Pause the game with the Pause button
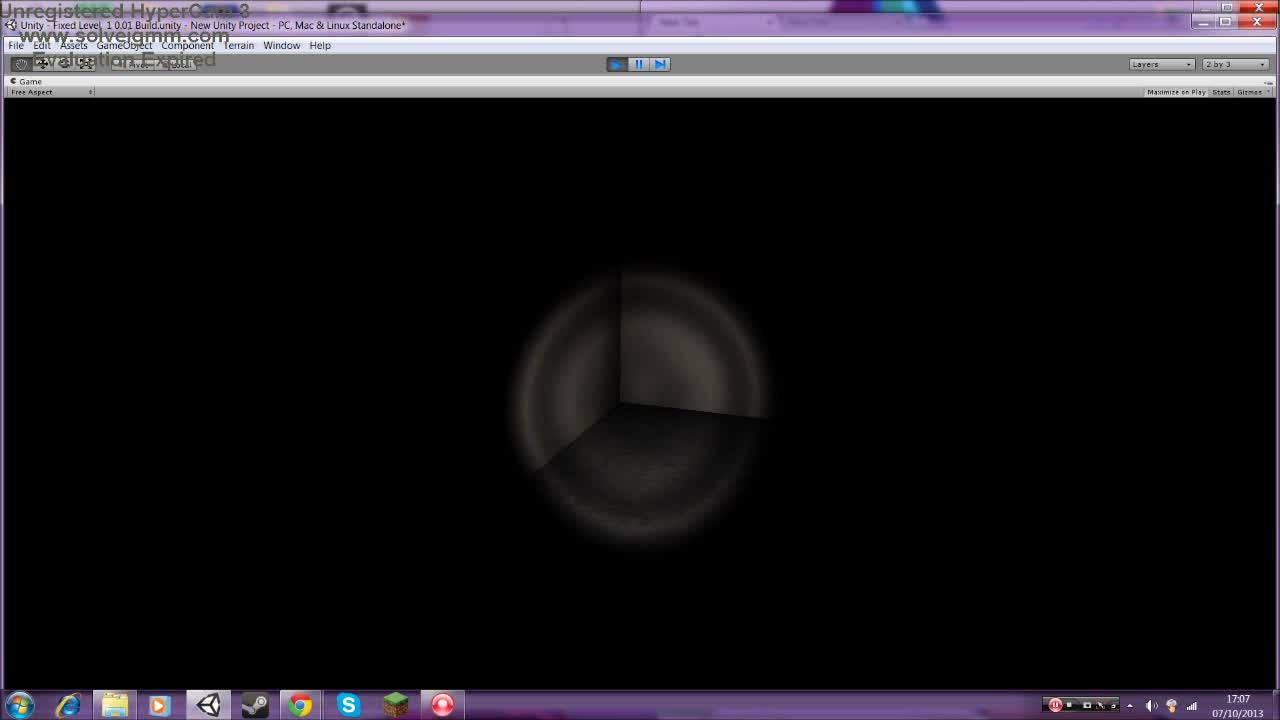The height and width of the screenshot is (720, 1280). tap(637, 64)
